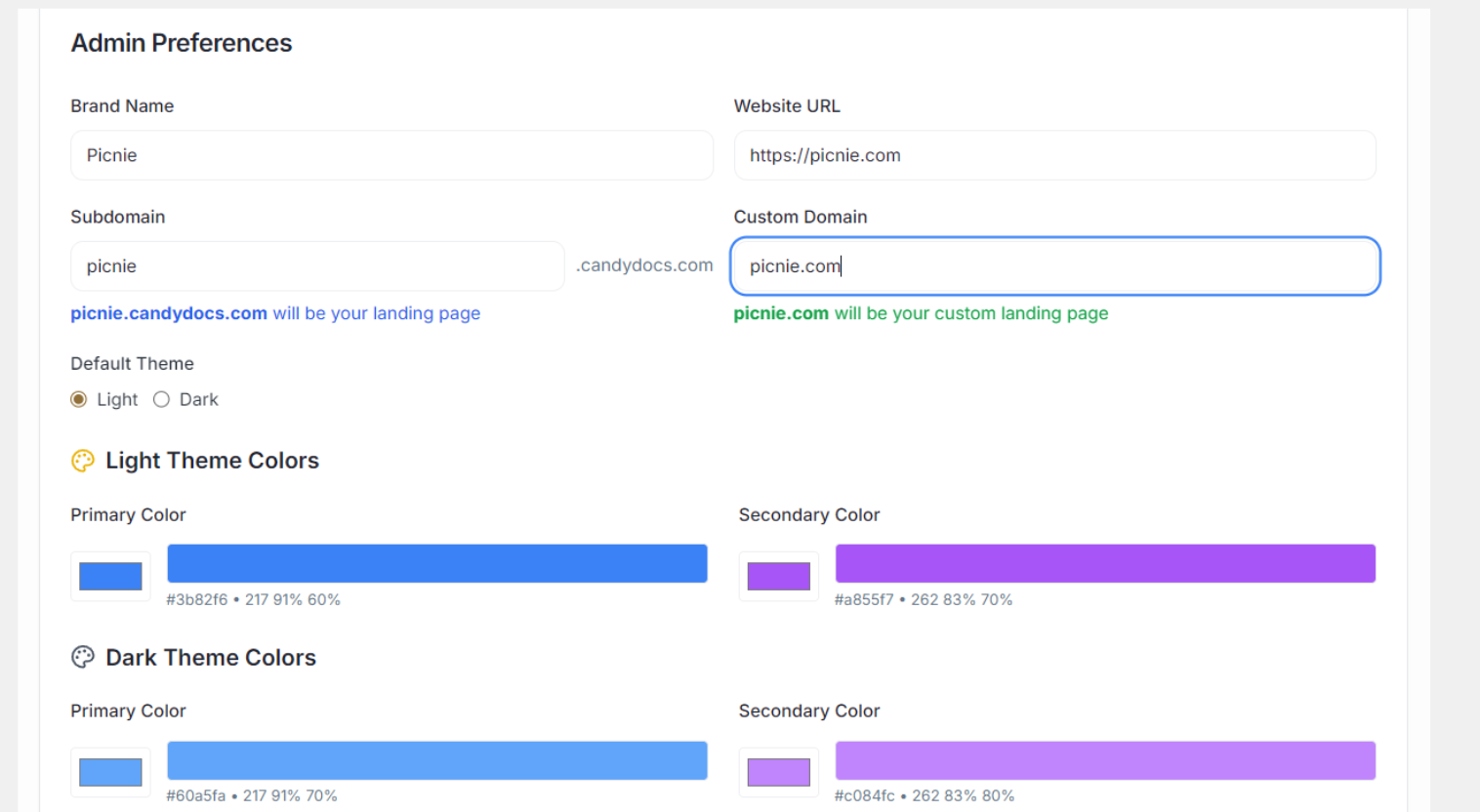Click the light blue #60a5fa color bar
Screen dimensions: 1480x812
click(x=436, y=760)
